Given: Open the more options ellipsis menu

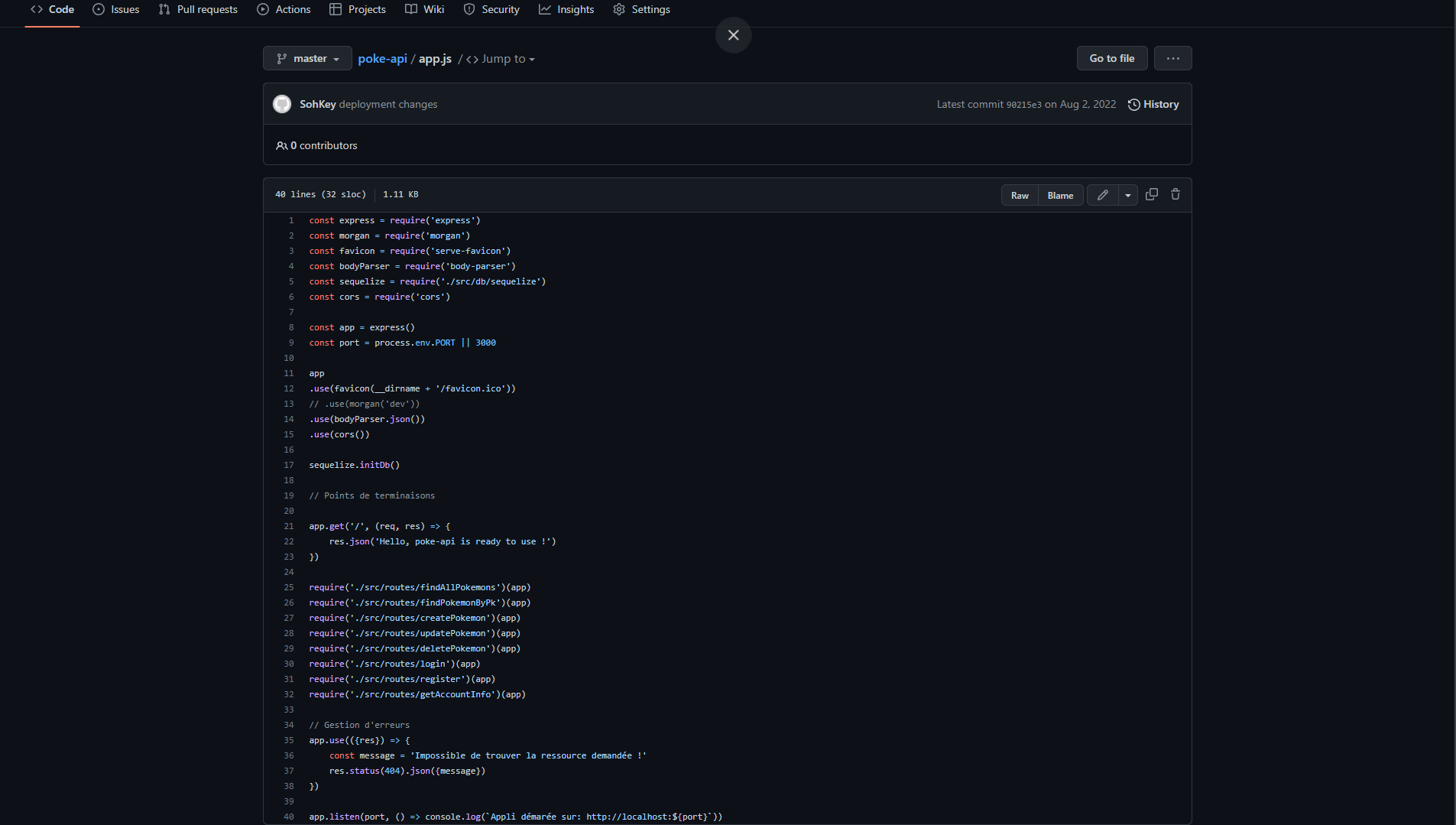Looking at the screenshot, I should [x=1172, y=58].
